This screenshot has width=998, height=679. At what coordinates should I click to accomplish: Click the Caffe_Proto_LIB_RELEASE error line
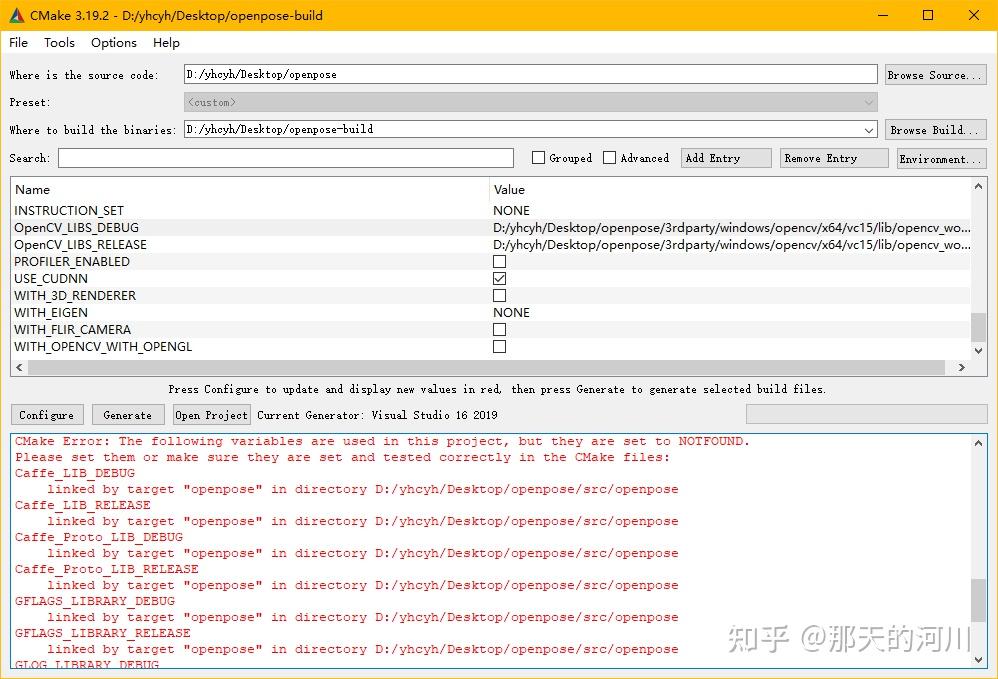click(106, 568)
